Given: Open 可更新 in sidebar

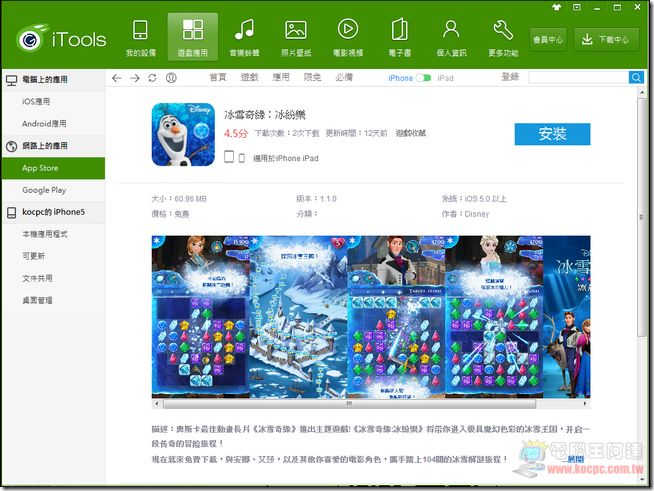Looking at the screenshot, I should tap(53, 256).
